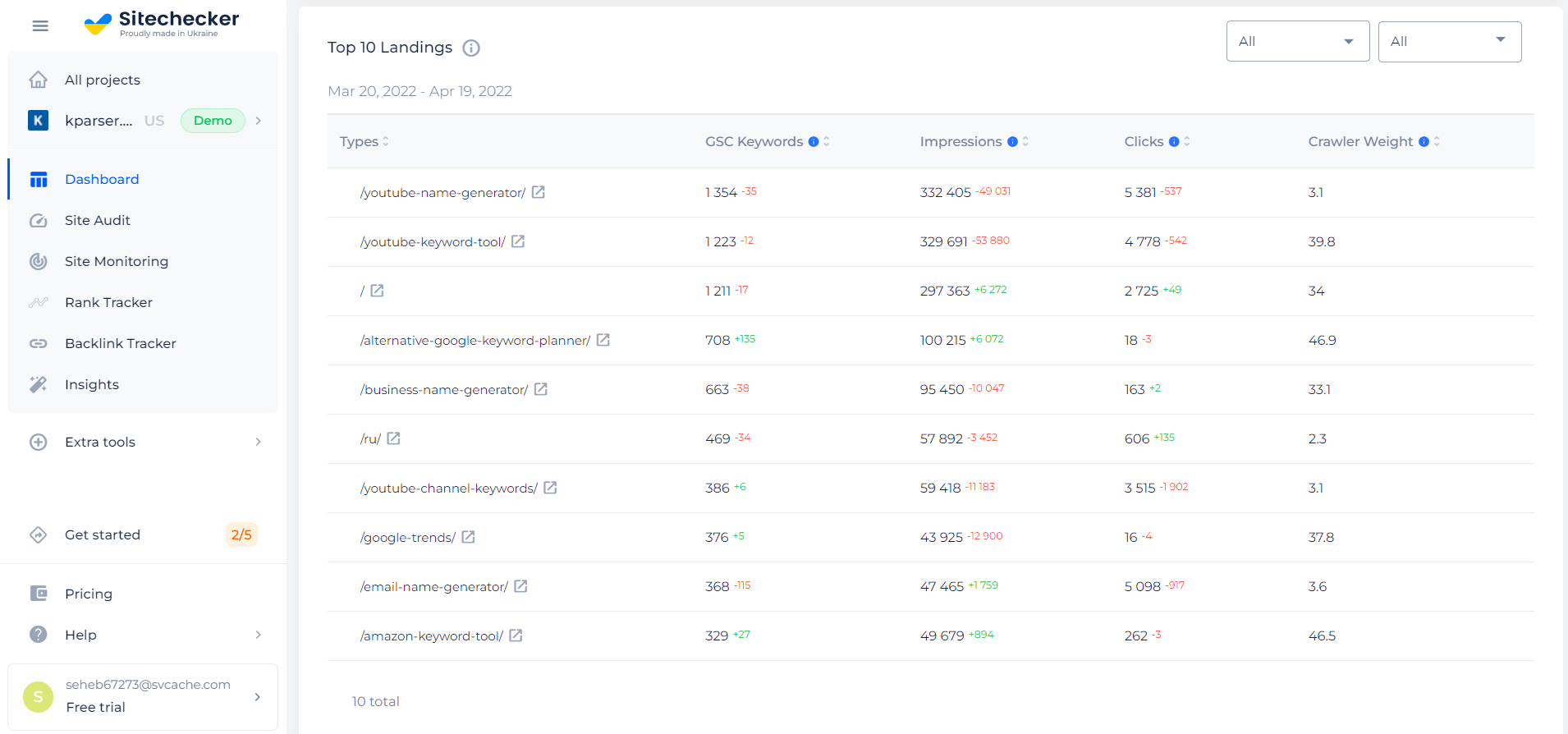The image size is (1568, 734).
Task: Click the Demo badge
Action: [213, 121]
